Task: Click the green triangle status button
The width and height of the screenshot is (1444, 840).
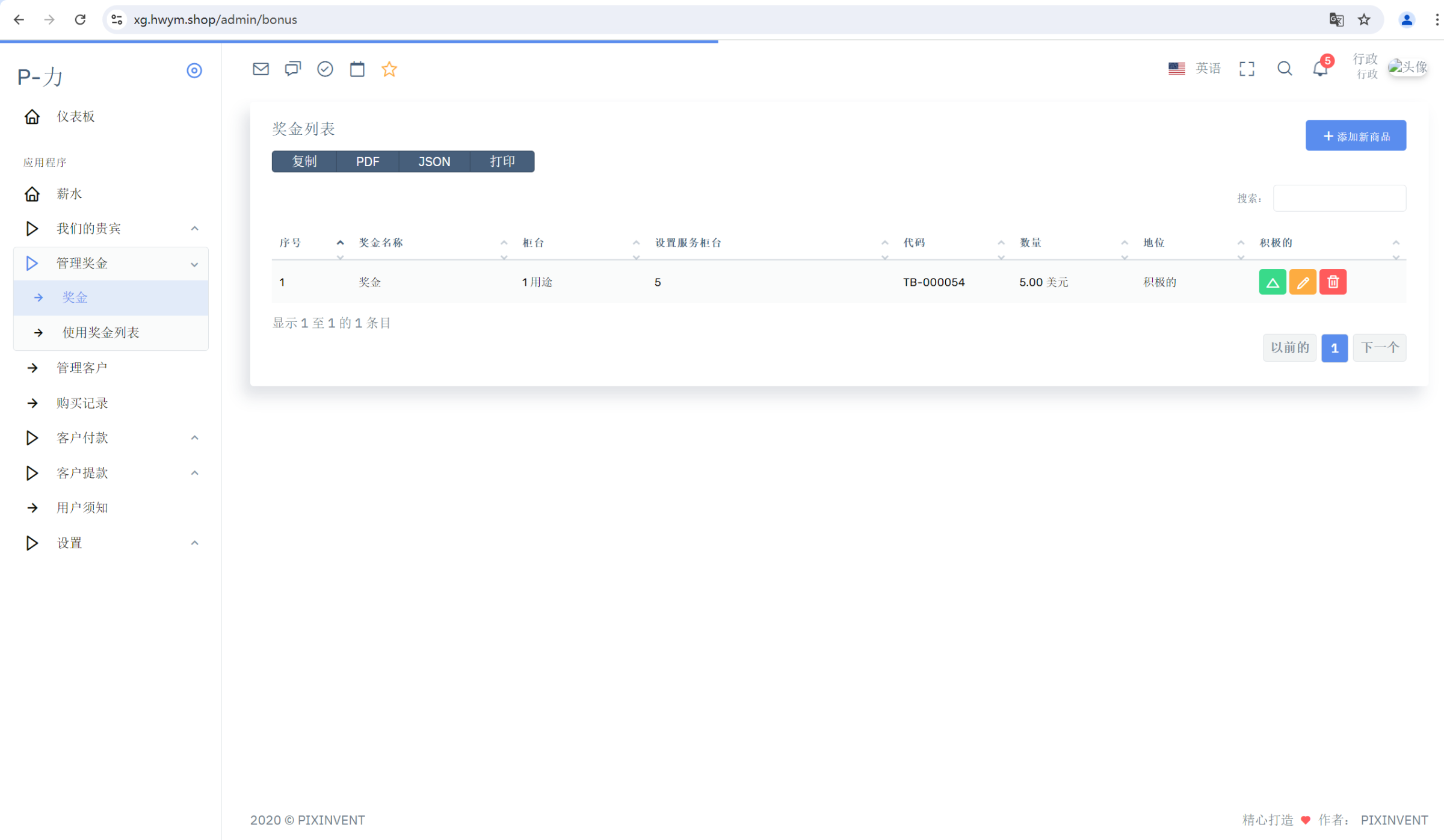Action: coord(1272,282)
